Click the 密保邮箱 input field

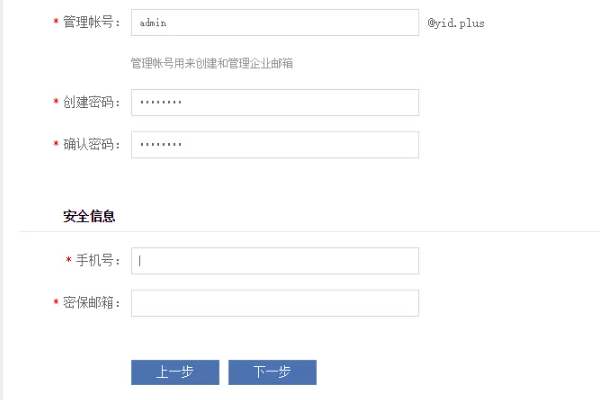point(274,303)
